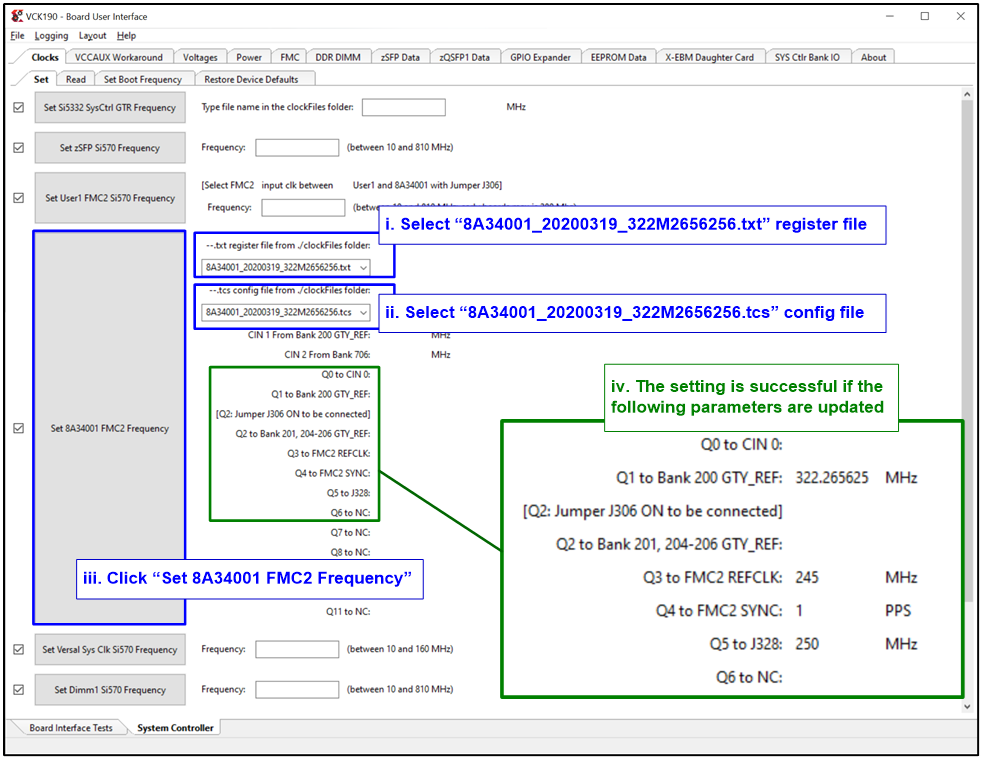Open the Set Boot Frequency sub-tab
Image resolution: width=983 pixels, height=760 pixels.
click(x=142, y=80)
